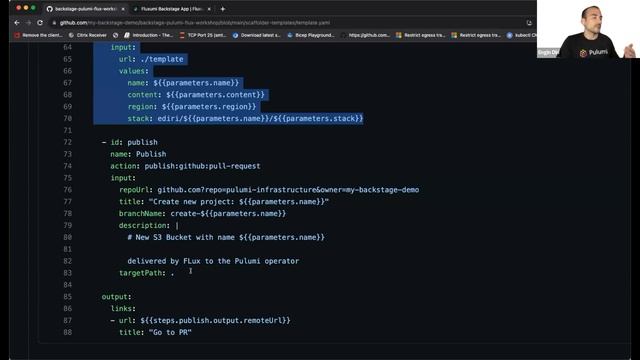
Task: Click 'delivered by FLux to the Pulumi operator'
Action: click(213, 261)
